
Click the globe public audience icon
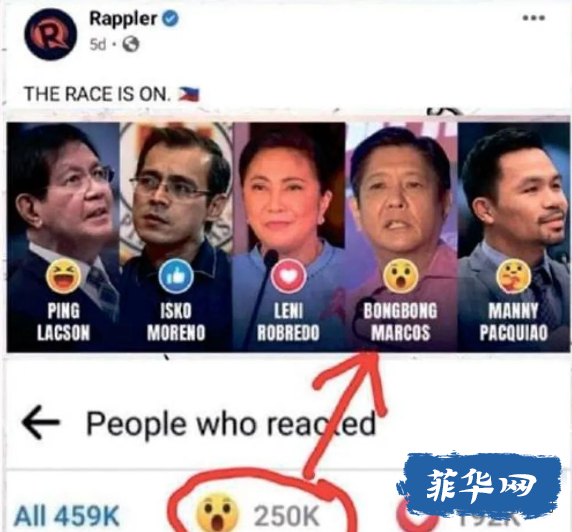131,45
